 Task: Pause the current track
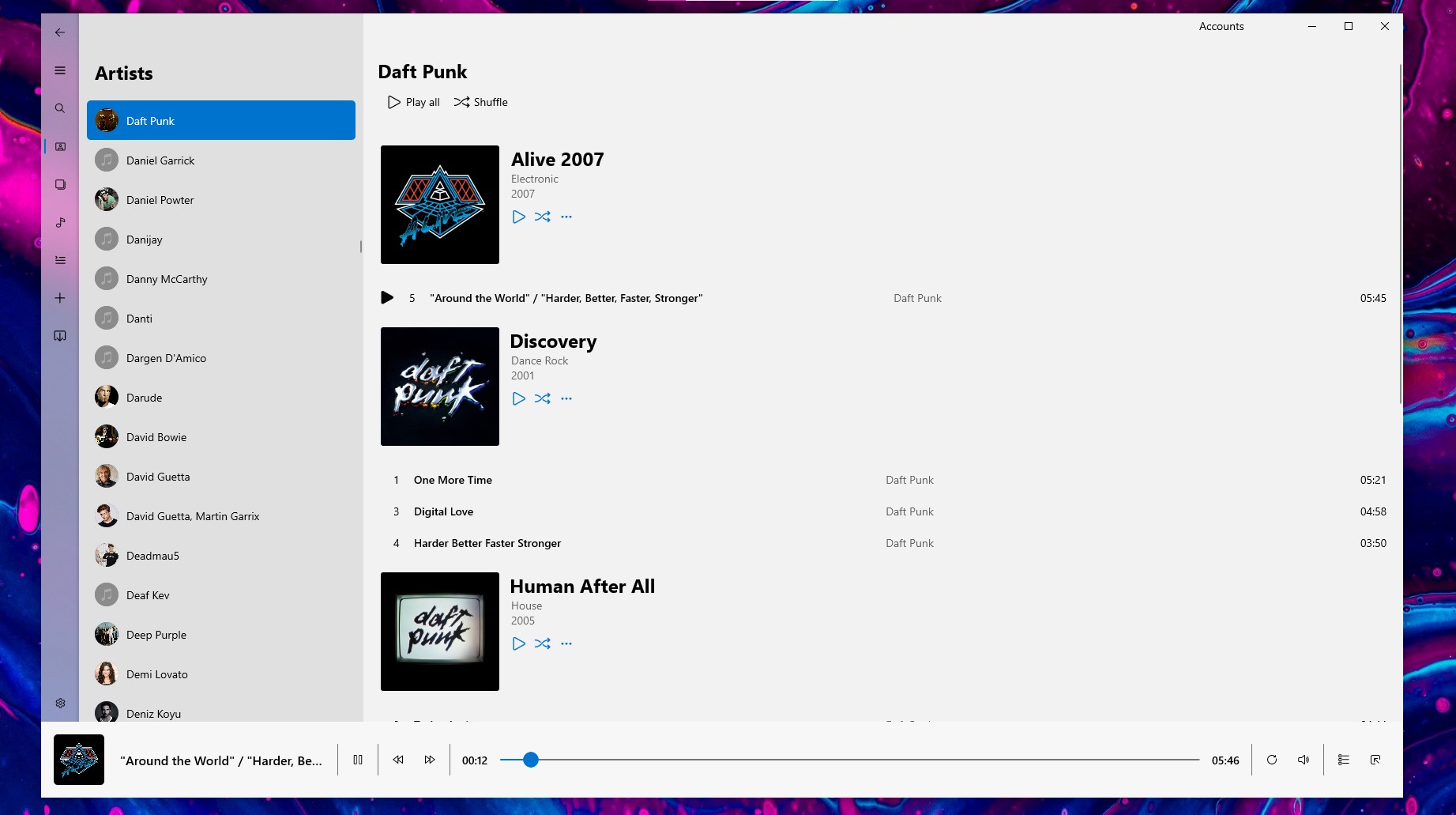[358, 760]
